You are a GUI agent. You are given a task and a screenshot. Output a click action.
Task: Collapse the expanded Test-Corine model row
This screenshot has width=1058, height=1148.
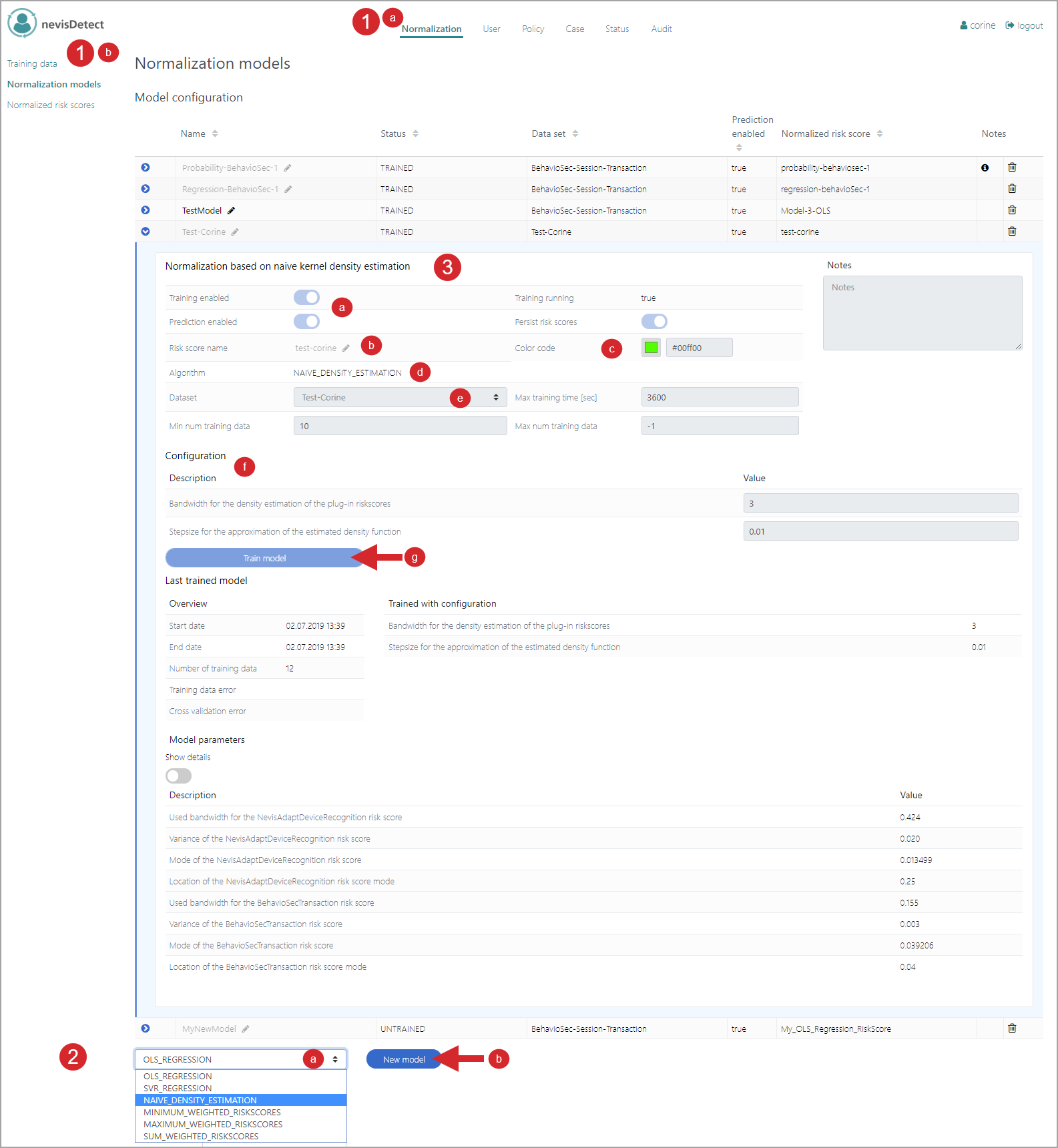pos(146,232)
